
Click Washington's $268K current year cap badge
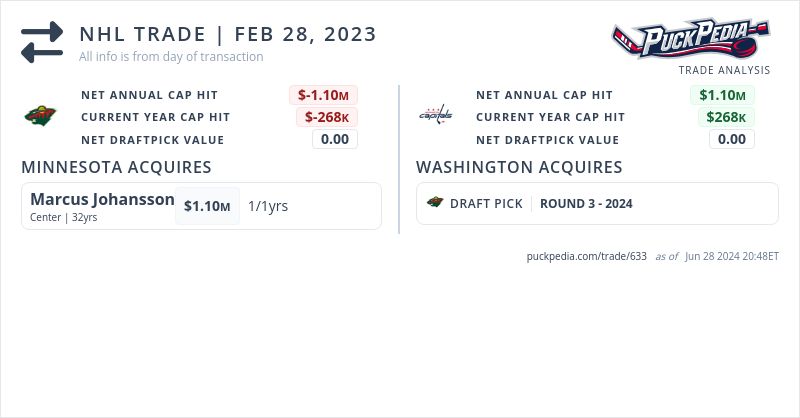pyautogui.click(x=725, y=117)
